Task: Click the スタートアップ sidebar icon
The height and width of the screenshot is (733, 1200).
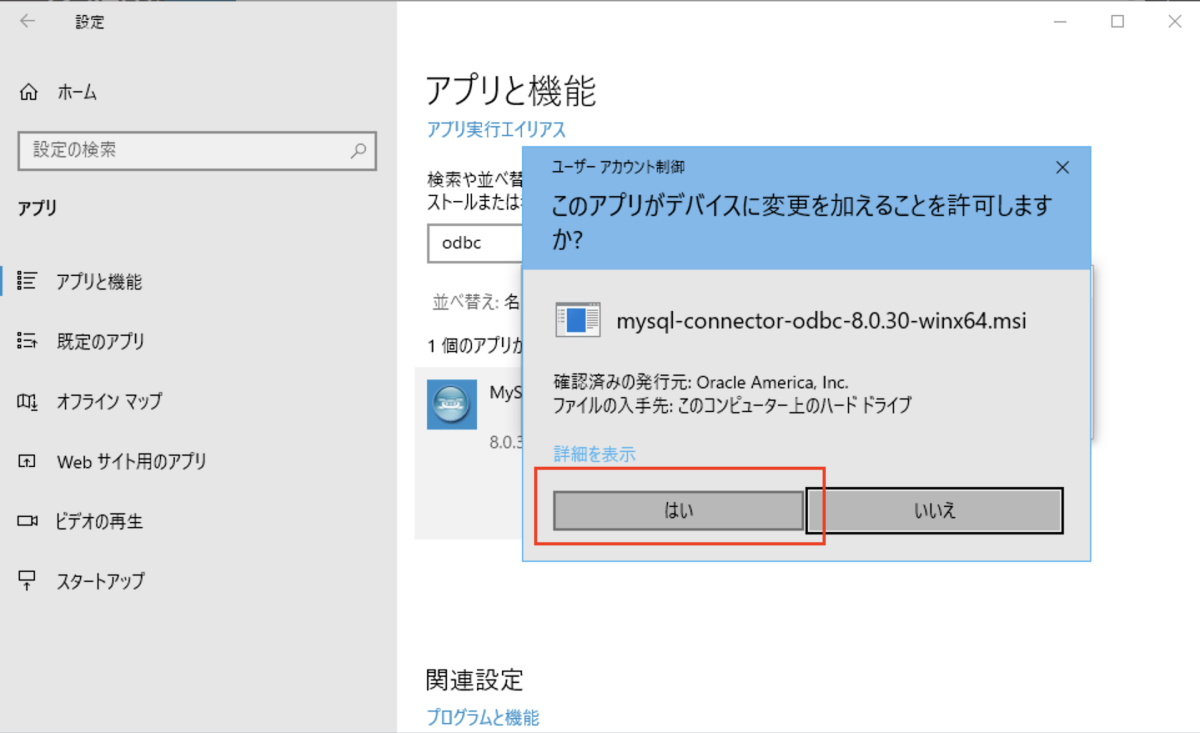Action: 28,580
